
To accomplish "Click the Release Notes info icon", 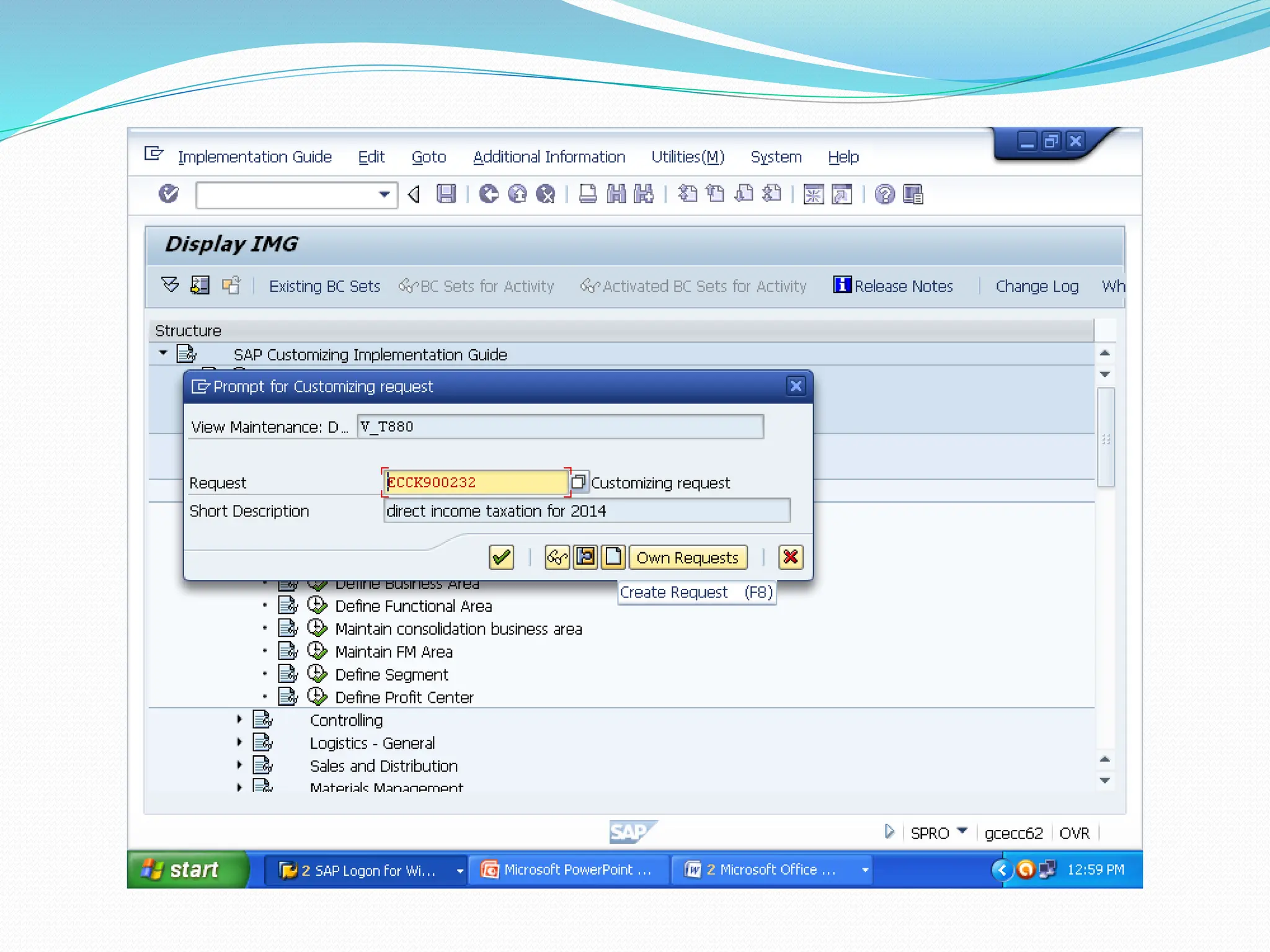I will click(x=842, y=285).
